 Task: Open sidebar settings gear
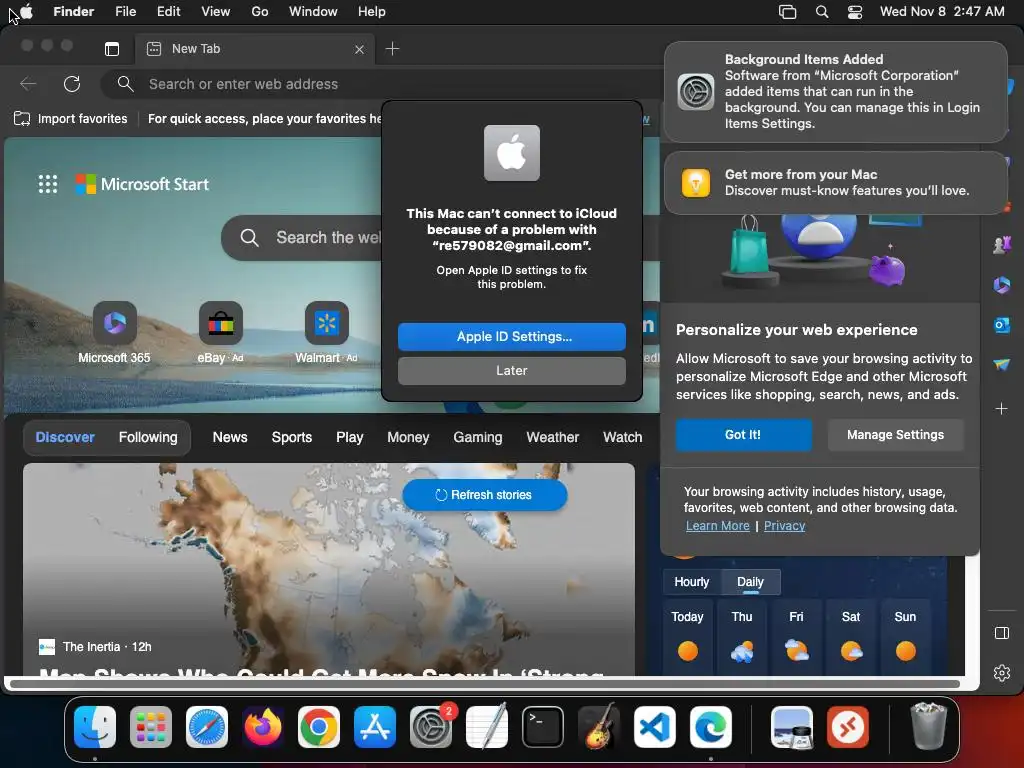point(1002,673)
